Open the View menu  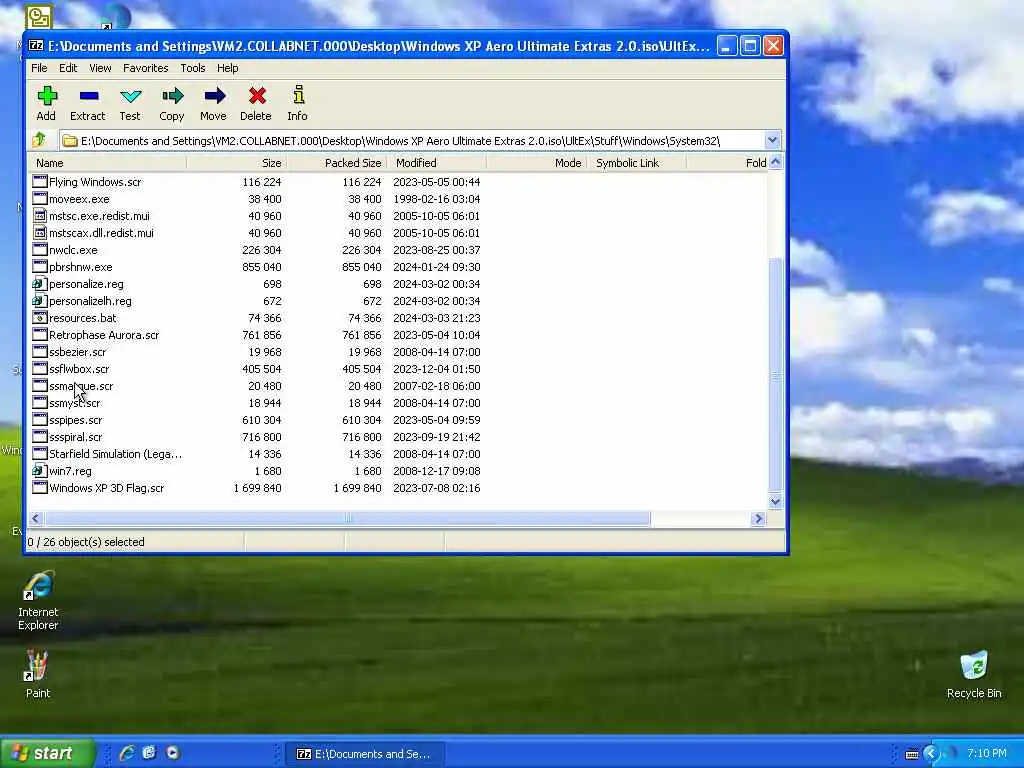(100, 68)
